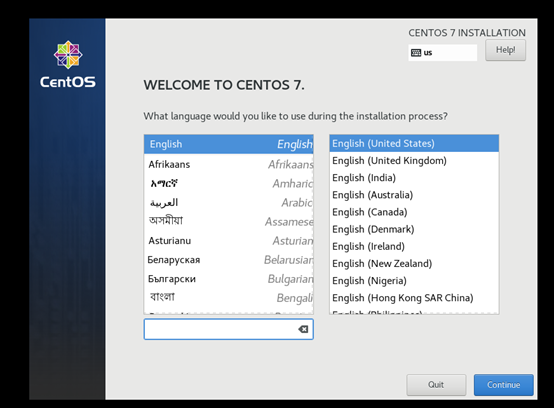Focus the language search field

(x=229, y=329)
